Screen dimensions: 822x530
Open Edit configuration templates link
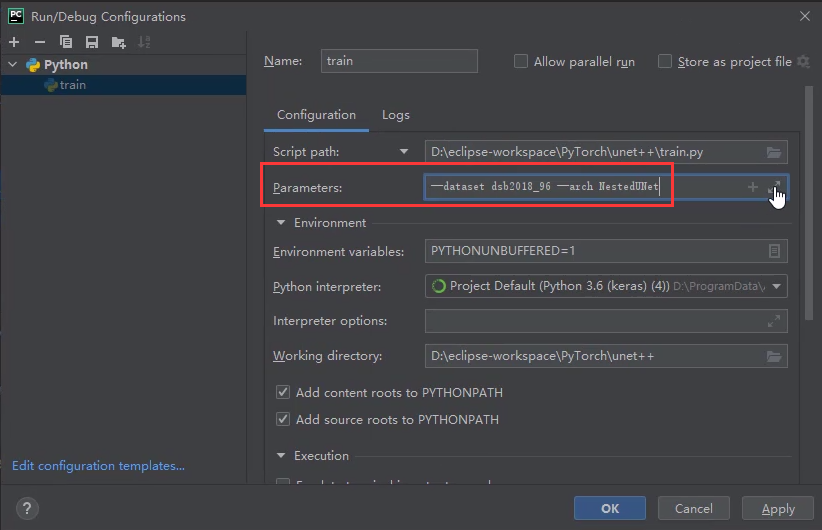pos(99,466)
